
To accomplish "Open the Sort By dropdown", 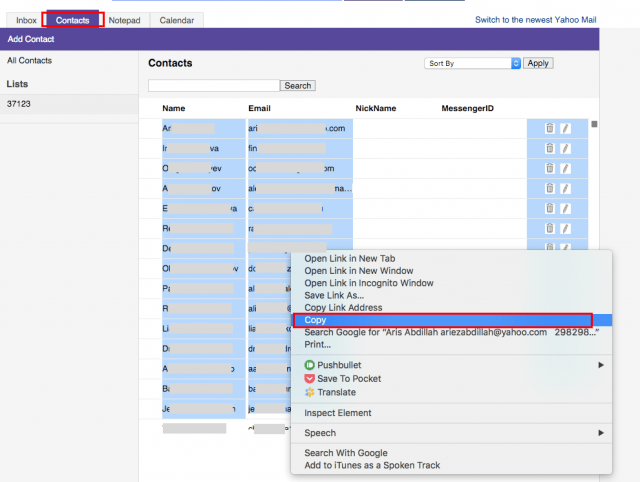I will click(472, 63).
